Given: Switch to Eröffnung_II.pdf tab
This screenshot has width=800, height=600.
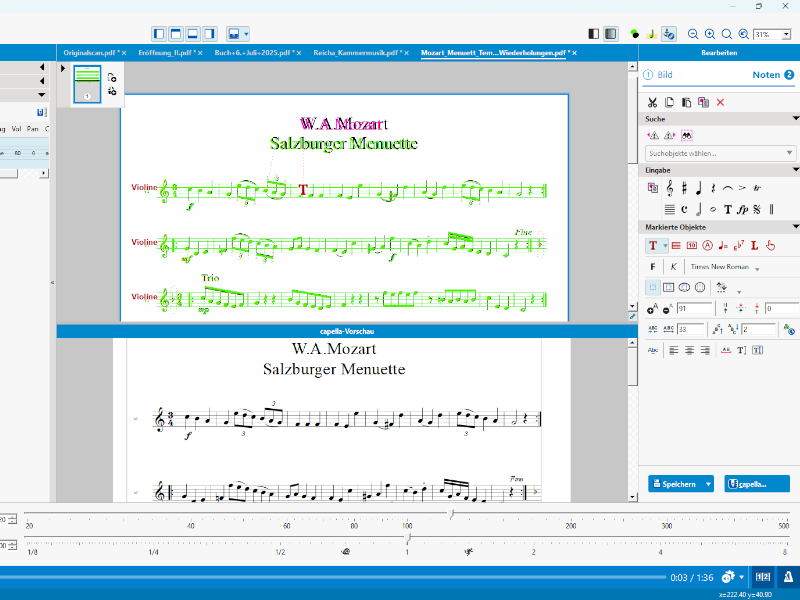Looking at the screenshot, I should tap(167, 53).
